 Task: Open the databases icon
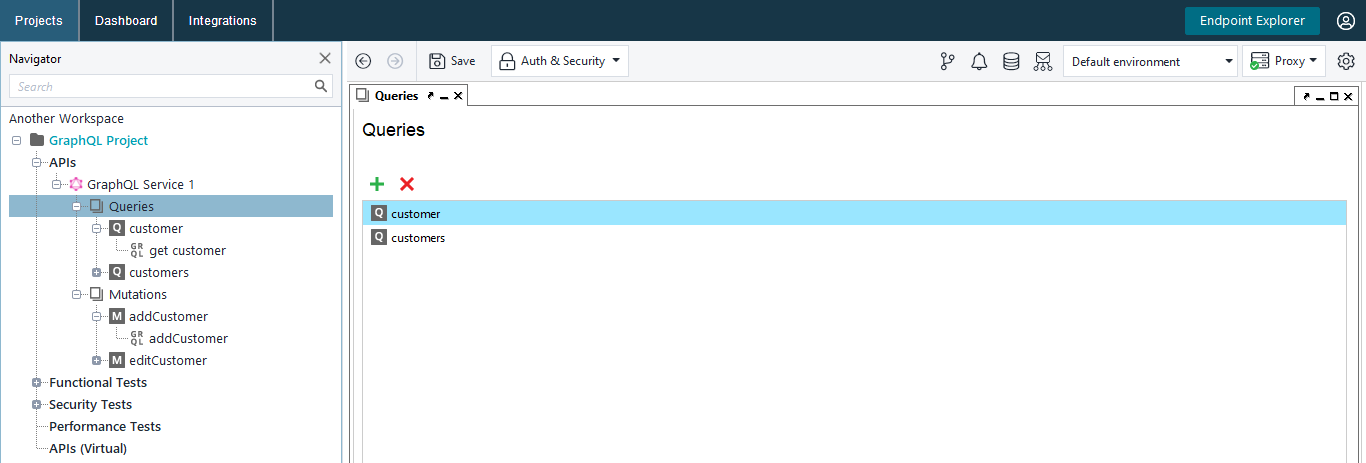pos(1011,61)
